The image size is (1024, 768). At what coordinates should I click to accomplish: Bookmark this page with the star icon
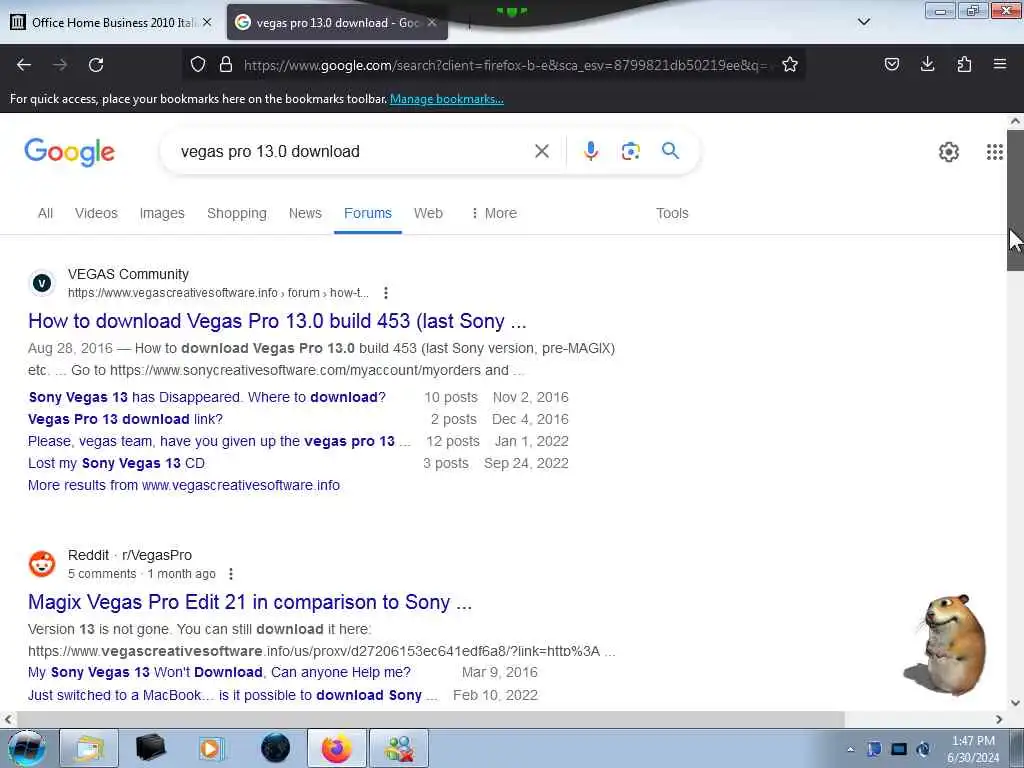(790, 64)
